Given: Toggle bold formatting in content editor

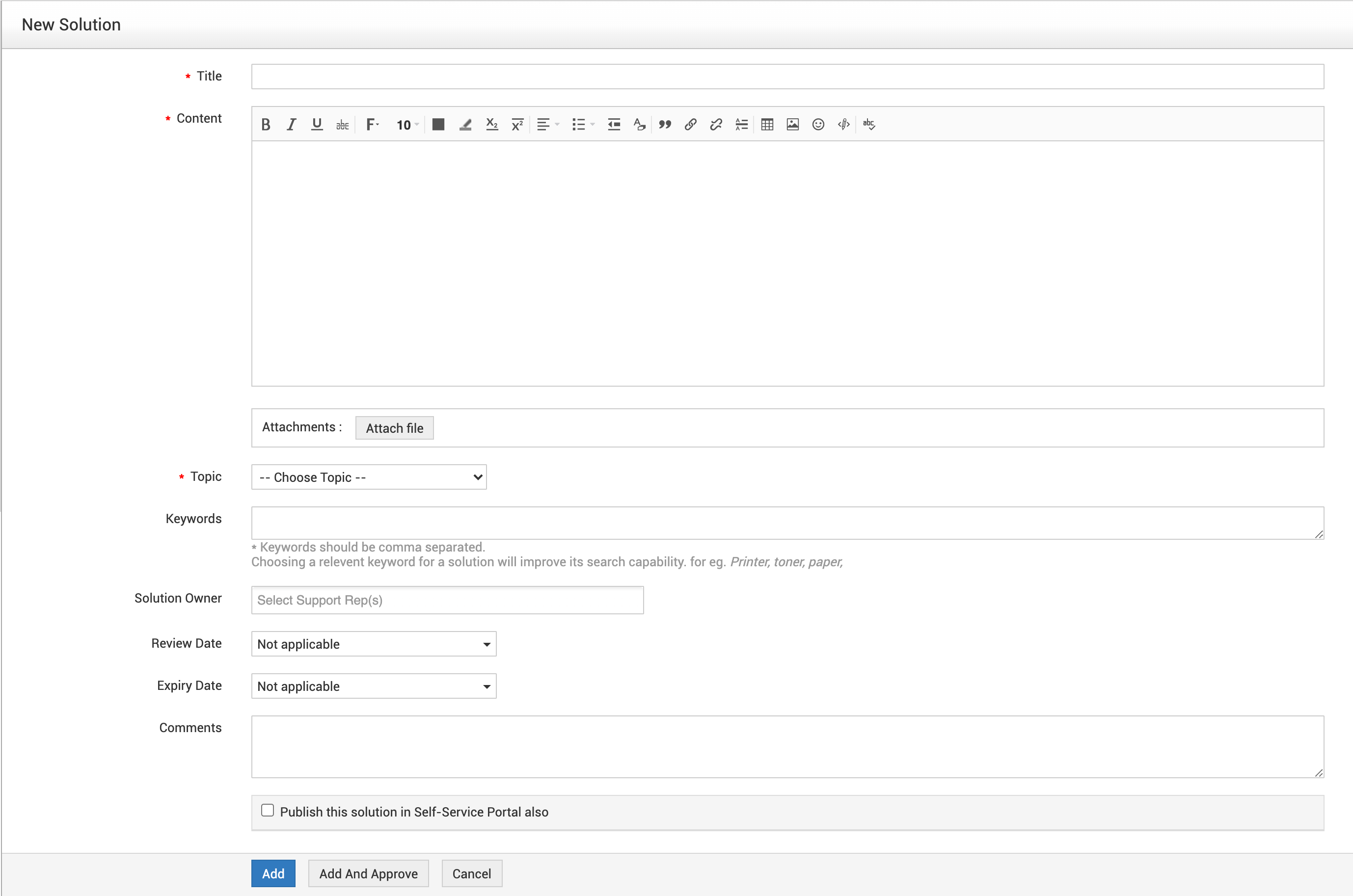Looking at the screenshot, I should tap(266, 125).
